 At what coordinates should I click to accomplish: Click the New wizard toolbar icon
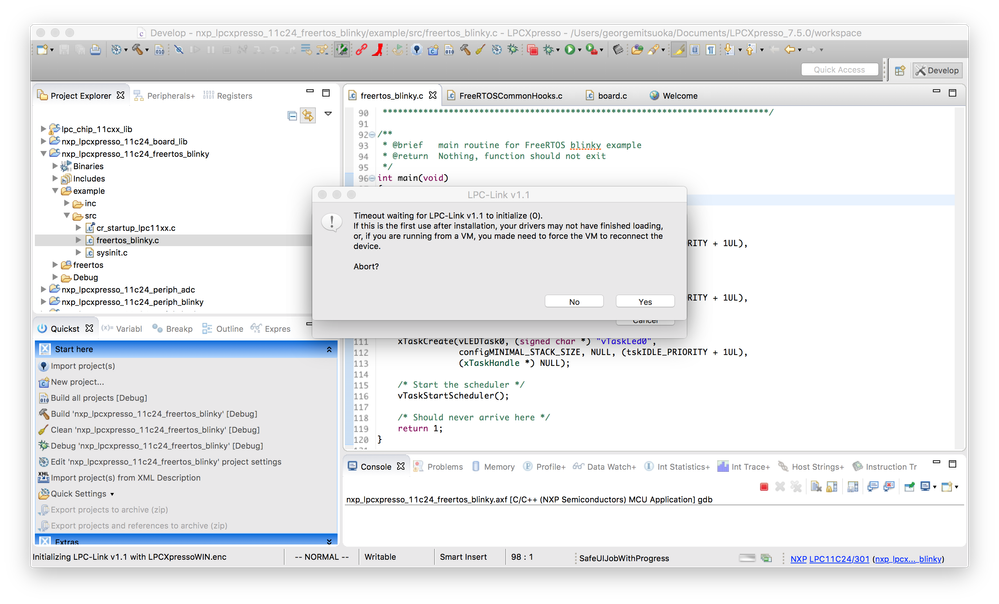pos(43,50)
